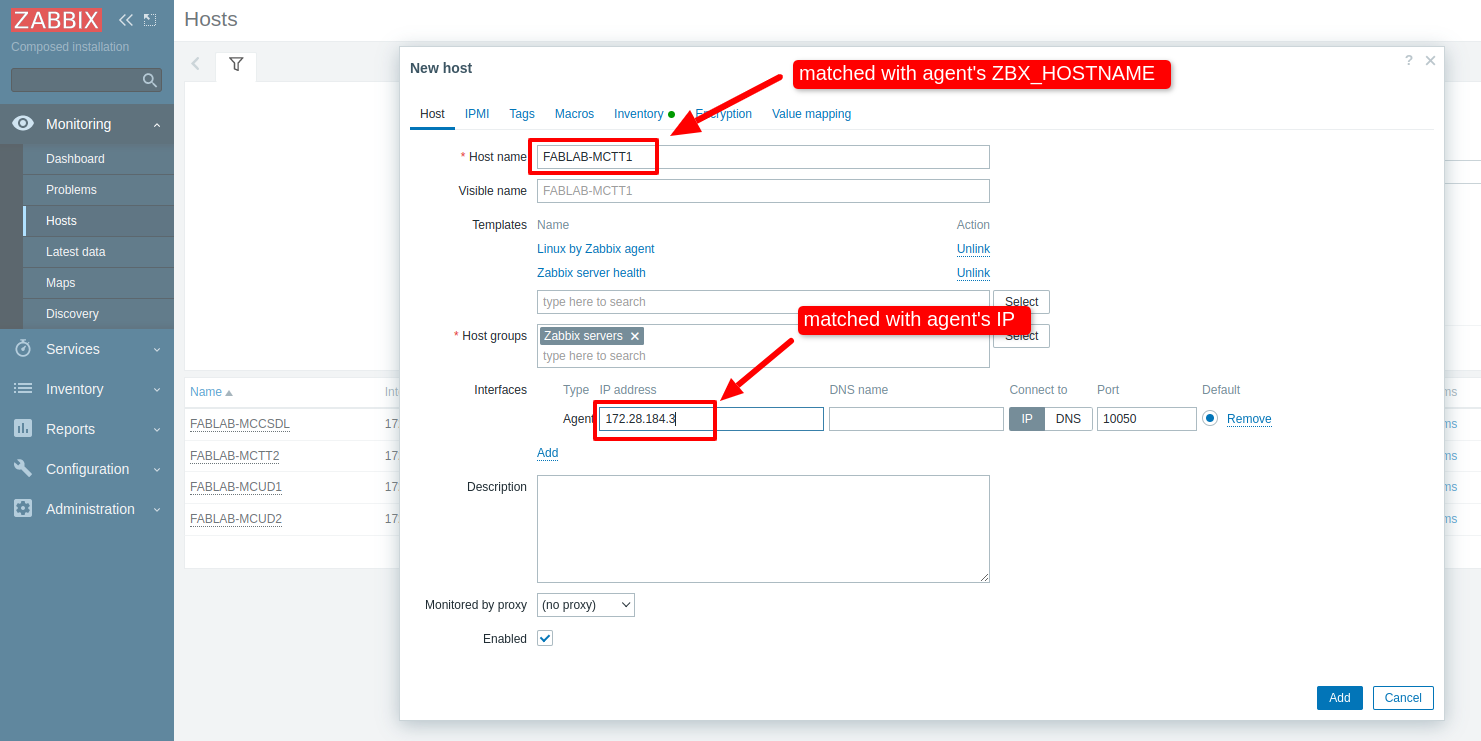Image resolution: width=1481 pixels, height=741 pixels.
Task: Open Latest data in sidebar
Action: (x=98, y=252)
